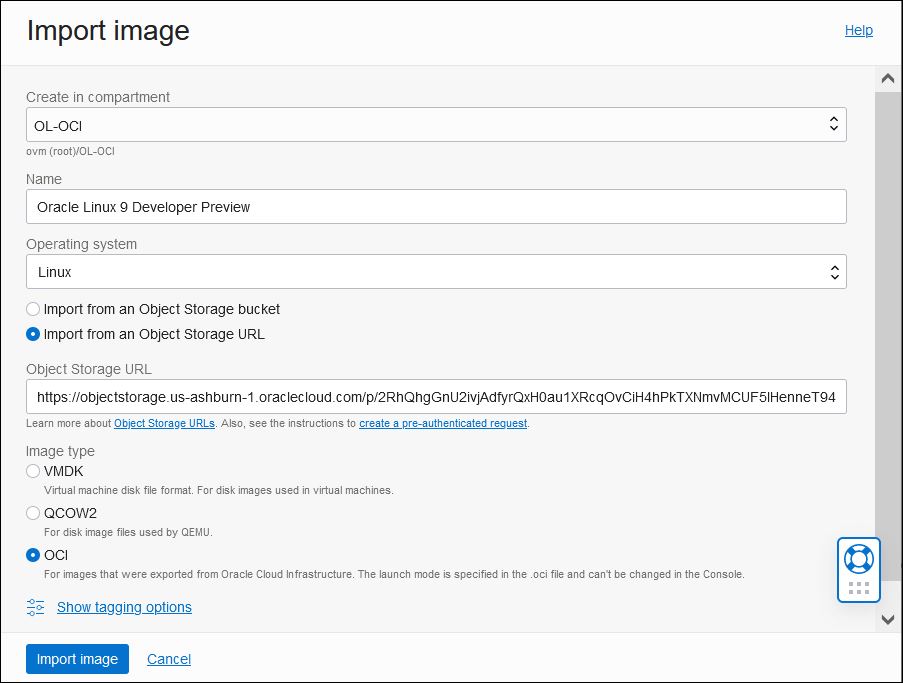This screenshot has height=683, width=903.
Task: Expand Show tagging options
Action: pos(124,607)
